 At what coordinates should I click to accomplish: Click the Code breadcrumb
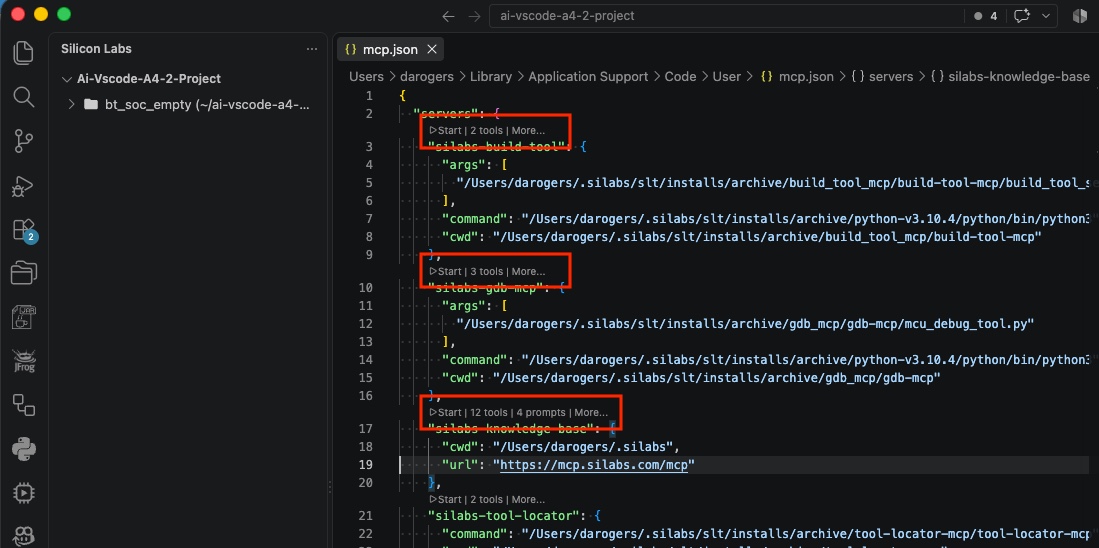(681, 76)
